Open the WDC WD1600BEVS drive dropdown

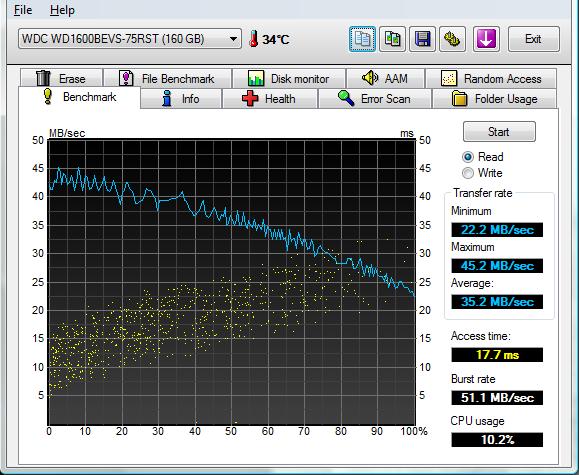[x=130, y=39]
